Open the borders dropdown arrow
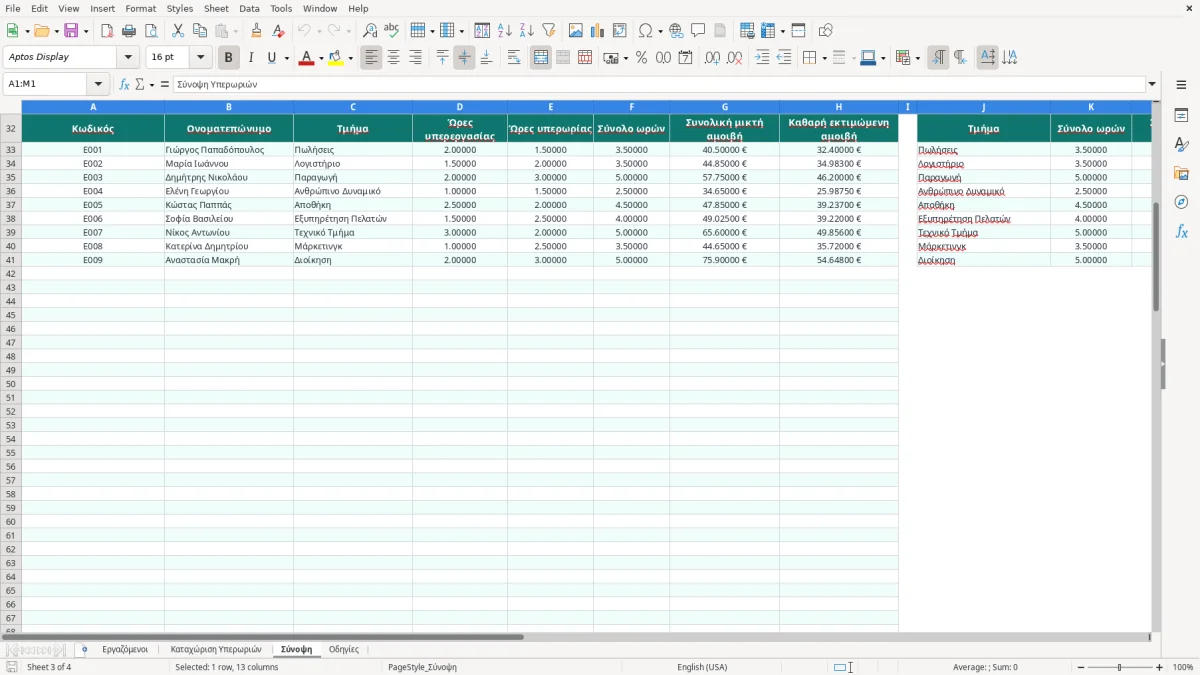This screenshot has height=675, width=1200. (x=823, y=58)
